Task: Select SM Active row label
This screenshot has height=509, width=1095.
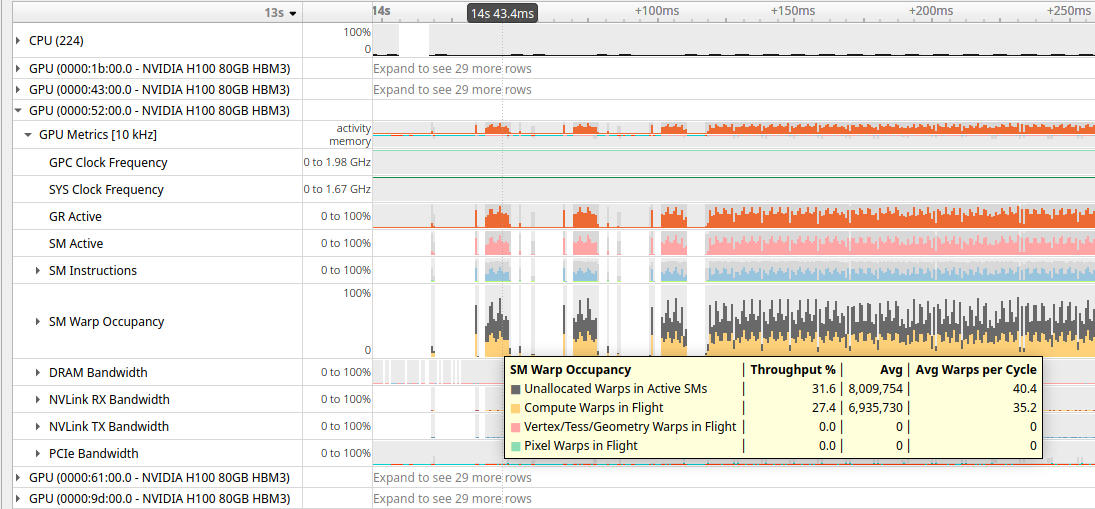Action: tap(76, 244)
